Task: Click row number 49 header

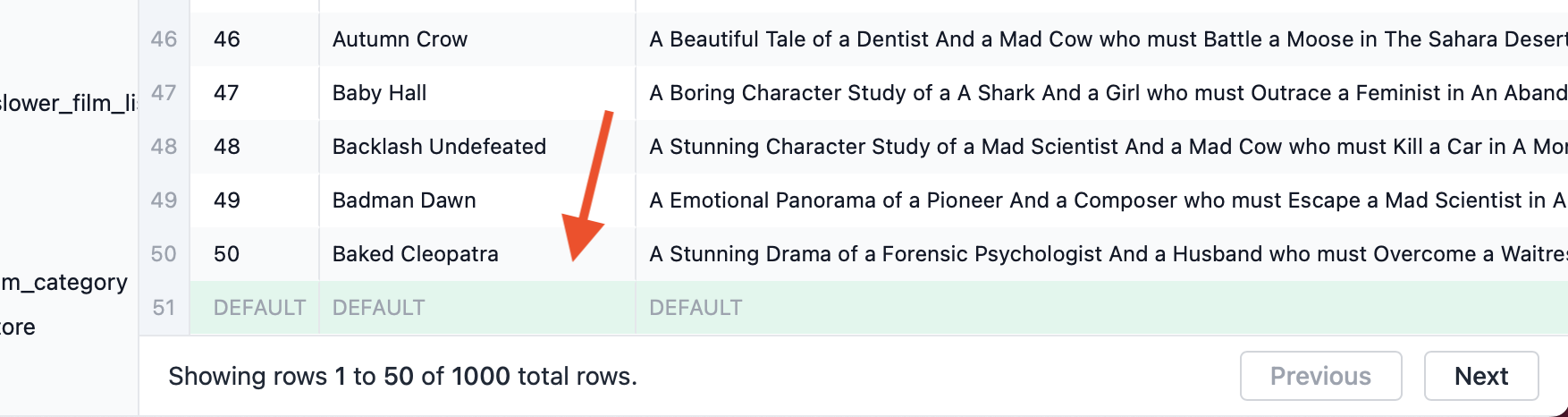Action: pyautogui.click(x=164, y=200)
